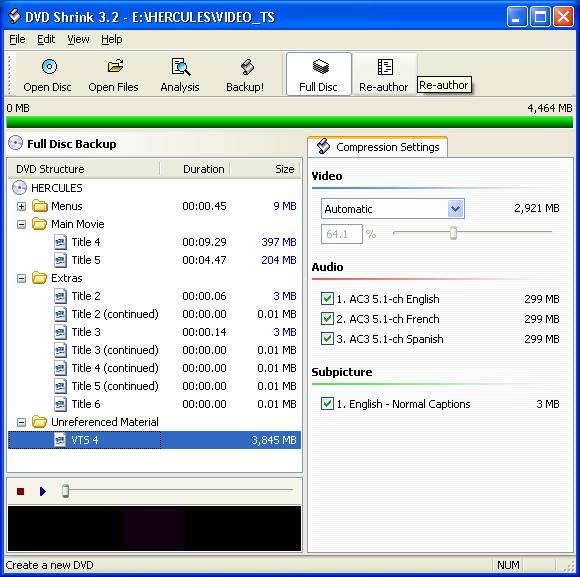Click the Full Disc Backup disc icon
The image size is (580, 577).
pyautogui.click(x=16, y=143)
